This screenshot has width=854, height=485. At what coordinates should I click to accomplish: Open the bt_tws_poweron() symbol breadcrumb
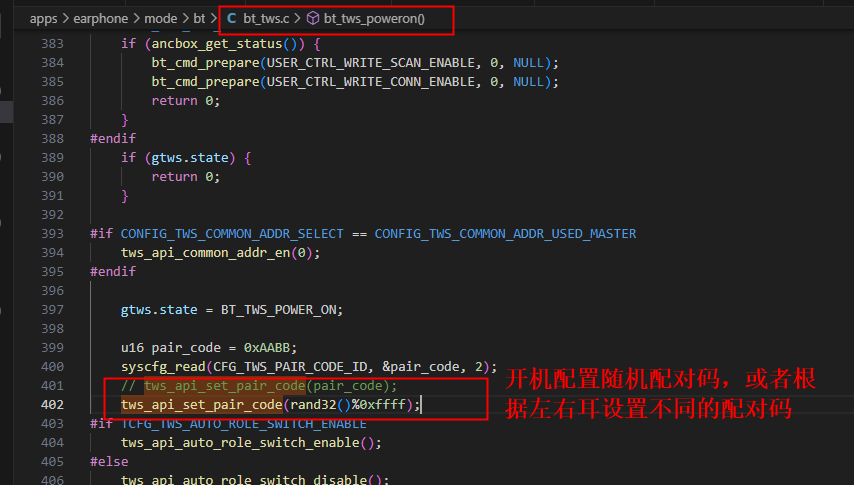374,19
